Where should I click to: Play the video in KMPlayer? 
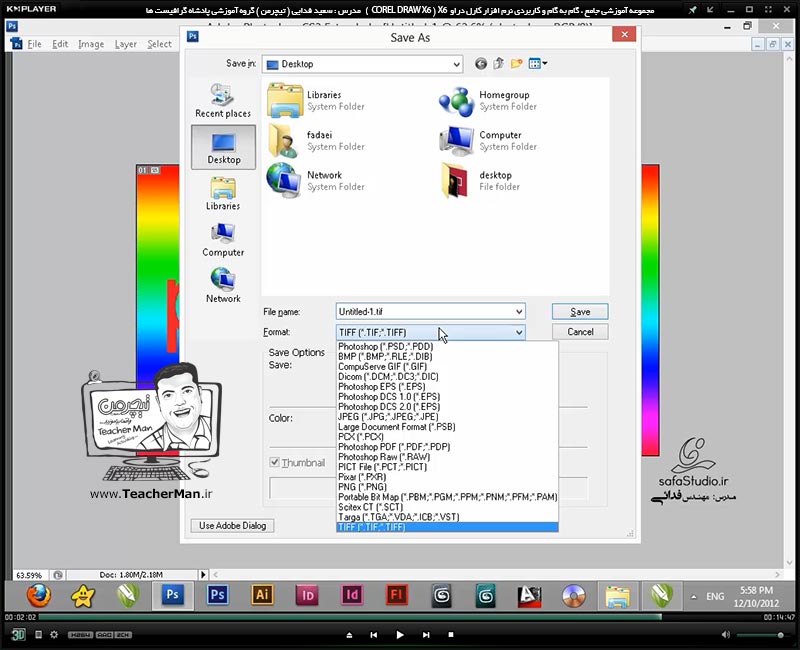point(400,635)
